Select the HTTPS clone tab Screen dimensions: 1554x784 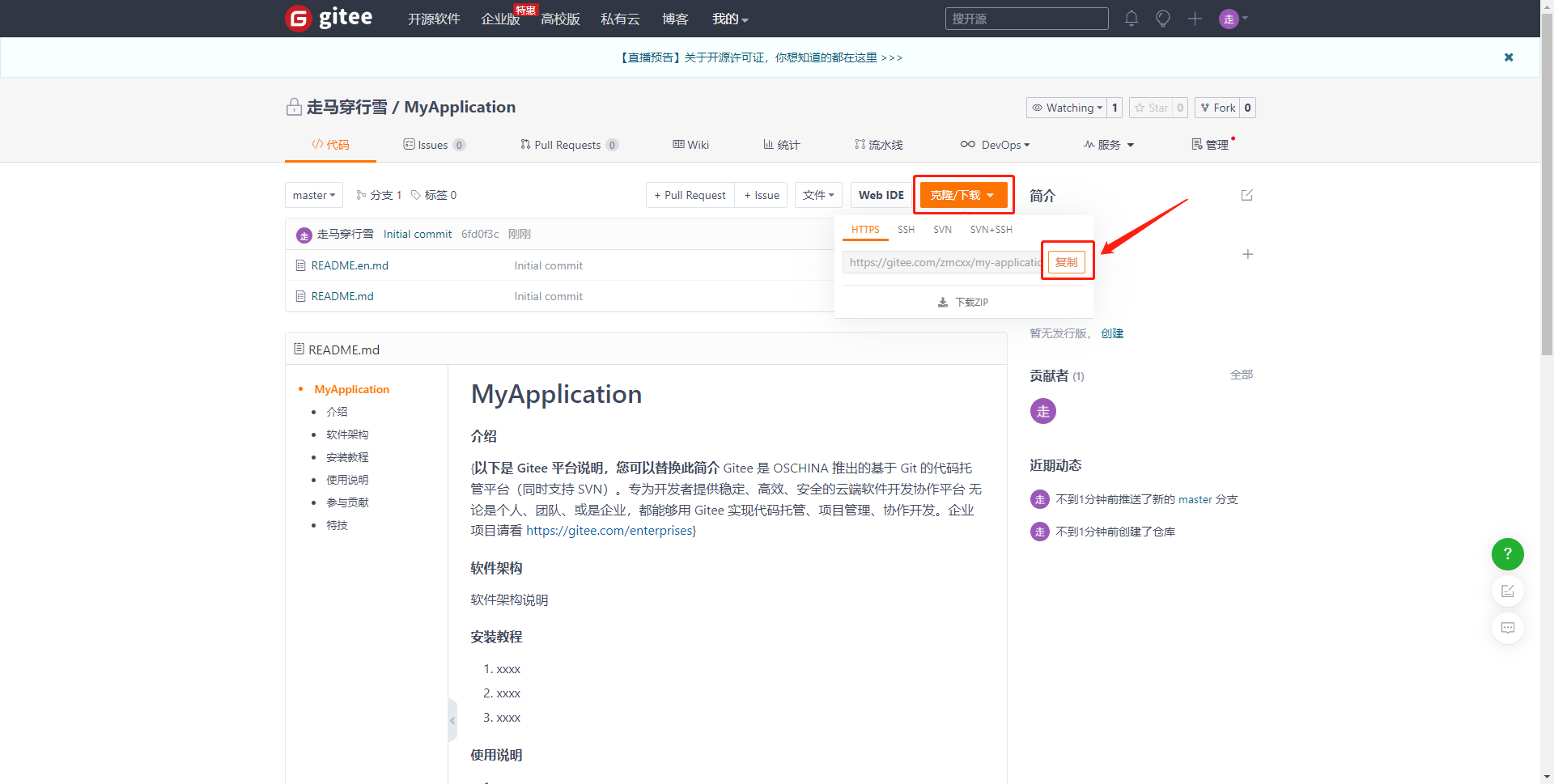865,230
